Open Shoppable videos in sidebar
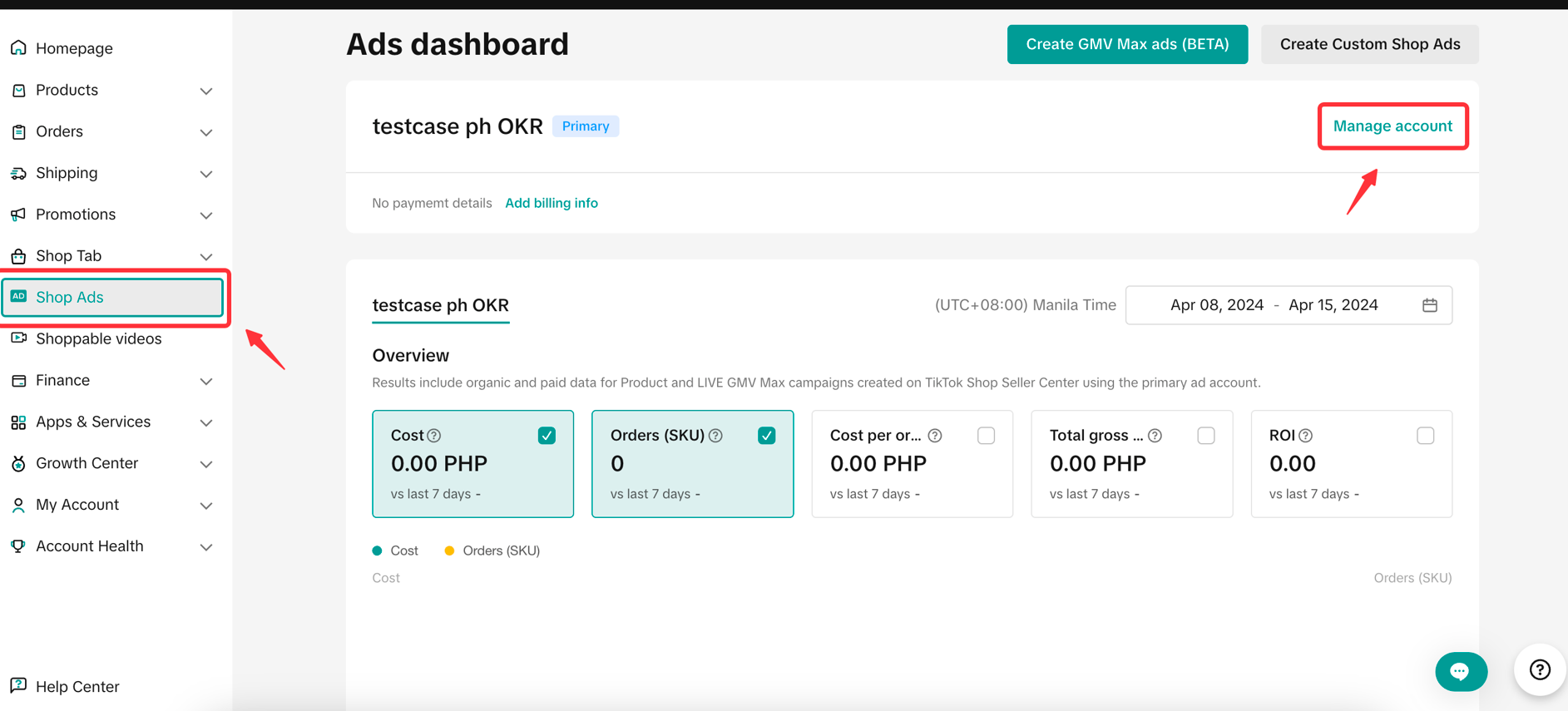Screen dimensions: 1568x711 (x=98, y=339)
